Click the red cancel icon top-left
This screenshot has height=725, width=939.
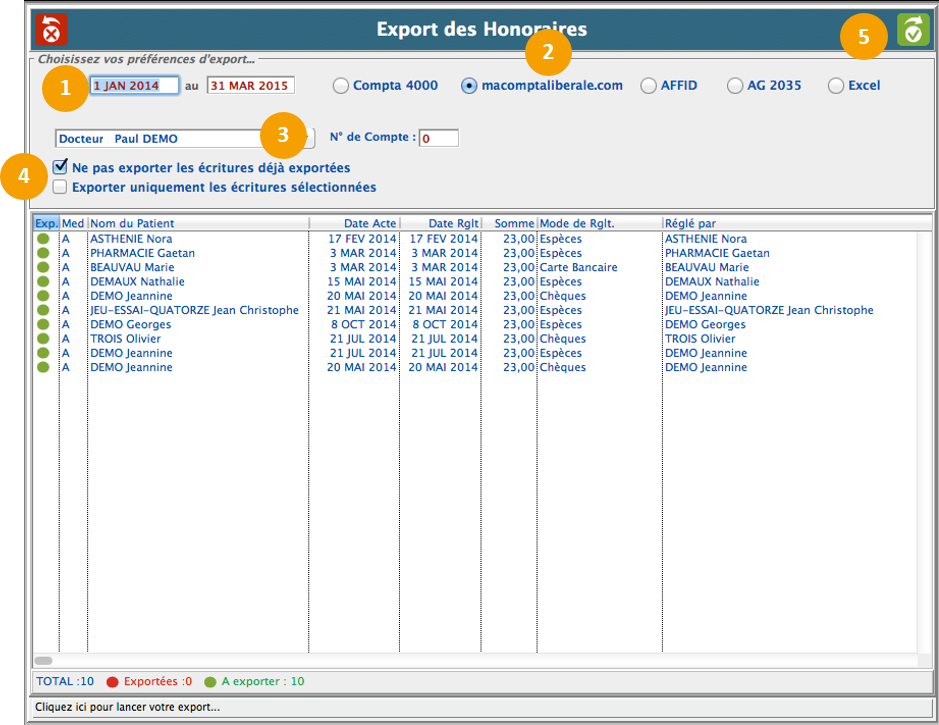click(51, 29)
